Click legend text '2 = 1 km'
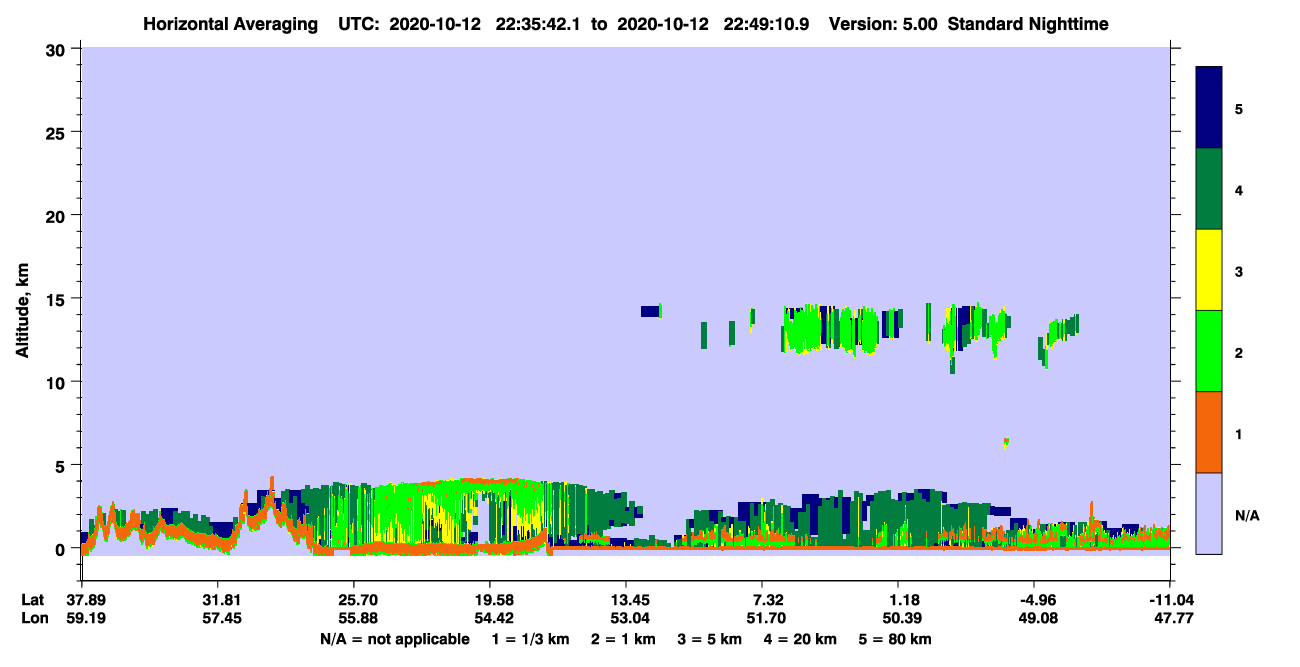Viewport: 1300px width, 667px height. click(624, 639)
